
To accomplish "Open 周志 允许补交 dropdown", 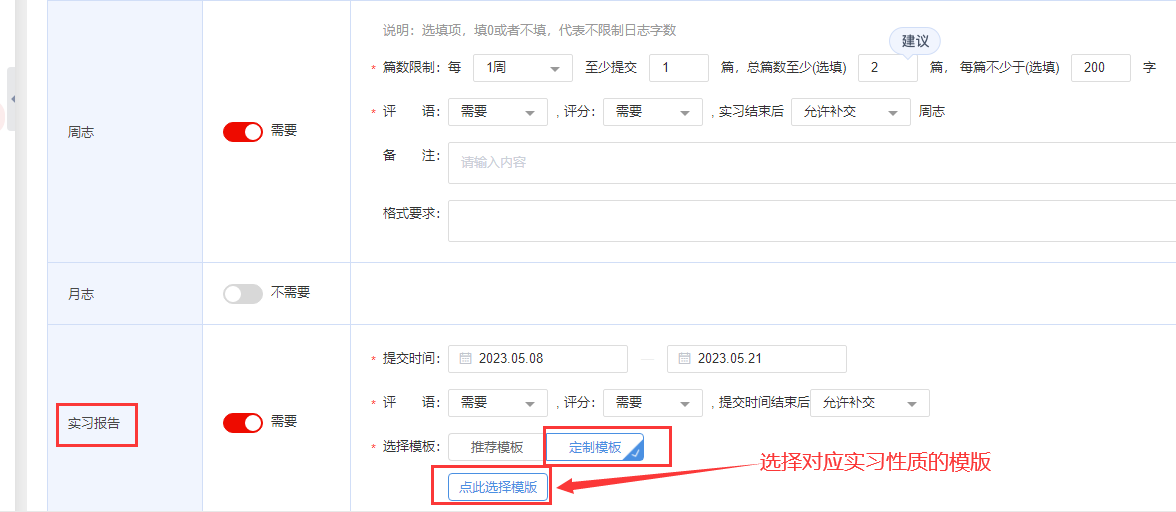I will tap(850, 112).
